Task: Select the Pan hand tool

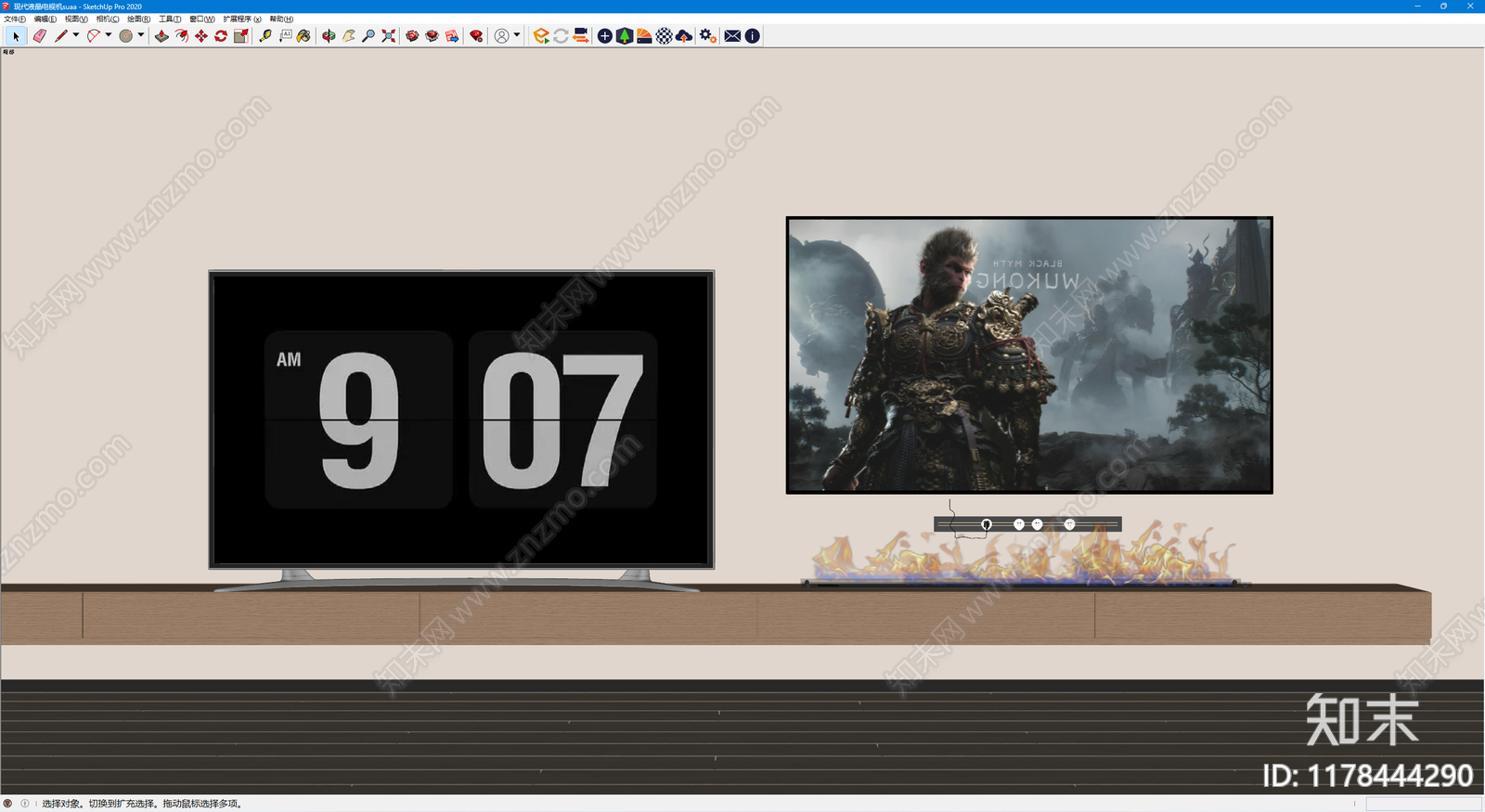Action: (x=349, y=36)
